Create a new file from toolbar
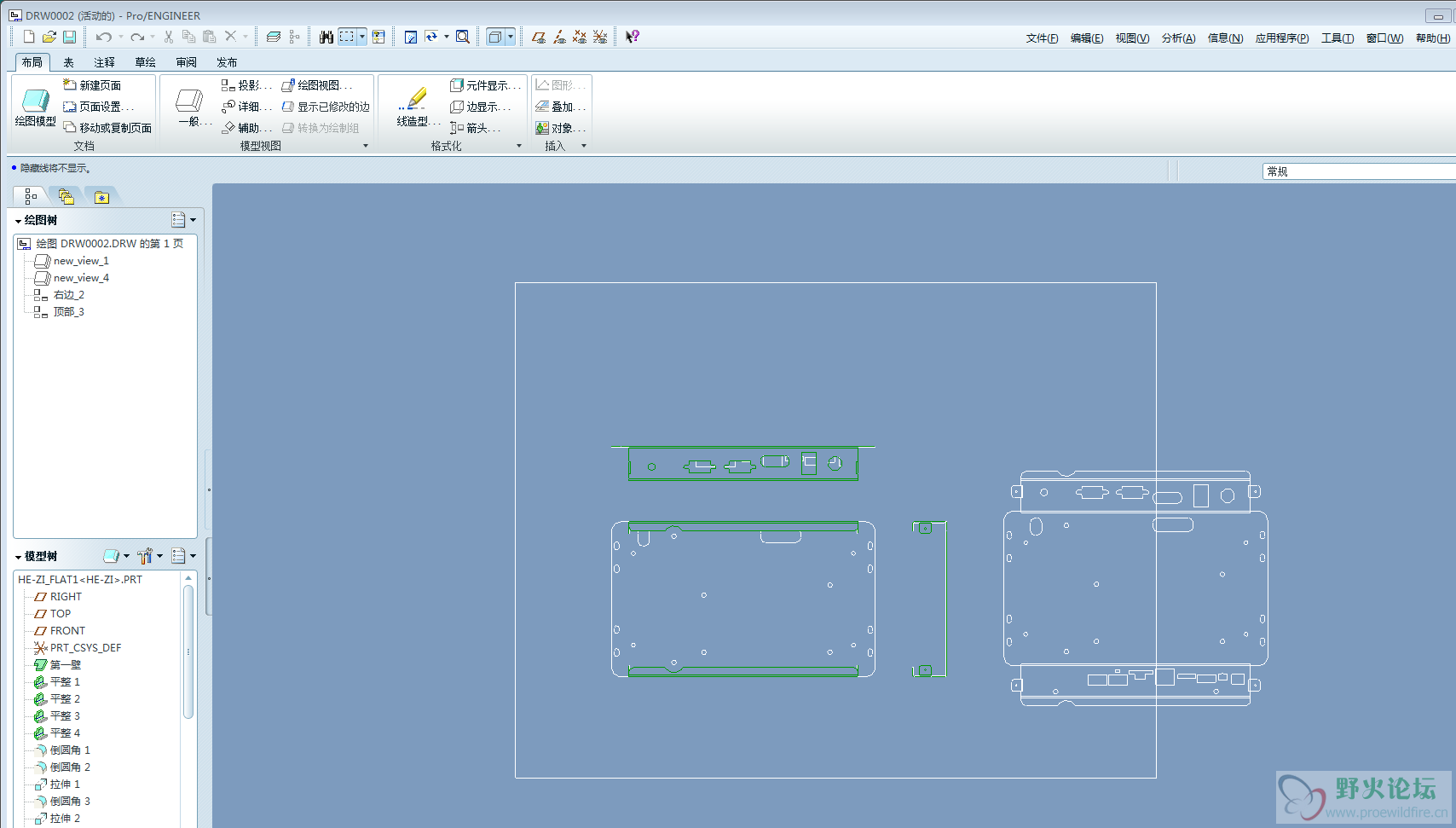1456x828 pixels. pyautogui.click(x=29, y=37)
